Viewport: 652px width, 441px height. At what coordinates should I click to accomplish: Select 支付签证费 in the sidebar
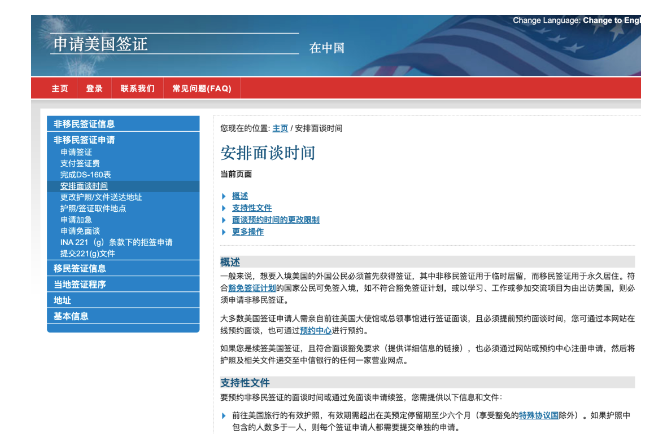80,164
